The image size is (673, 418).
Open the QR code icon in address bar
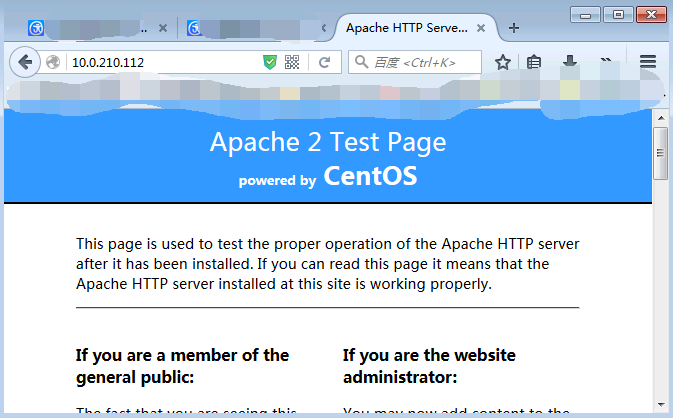pyautogui.click(x=292, y=63)
